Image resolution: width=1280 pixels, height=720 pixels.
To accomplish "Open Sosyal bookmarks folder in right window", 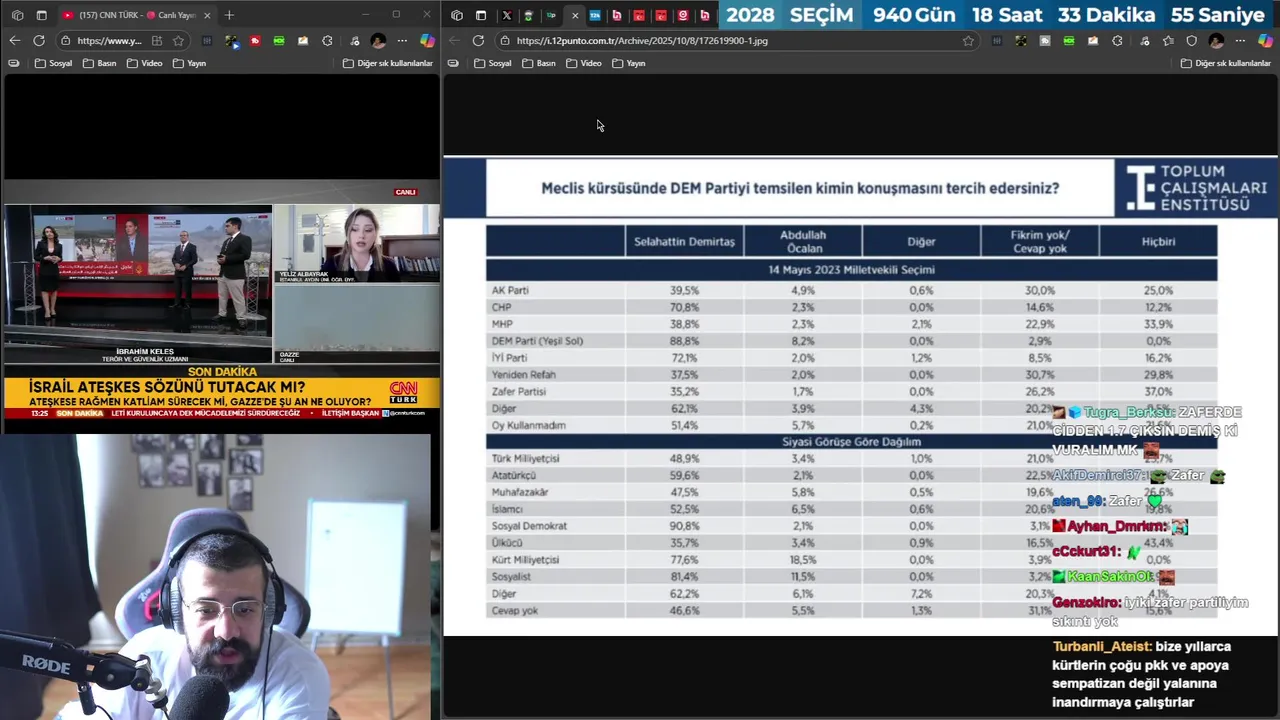I will click(492, 63).
